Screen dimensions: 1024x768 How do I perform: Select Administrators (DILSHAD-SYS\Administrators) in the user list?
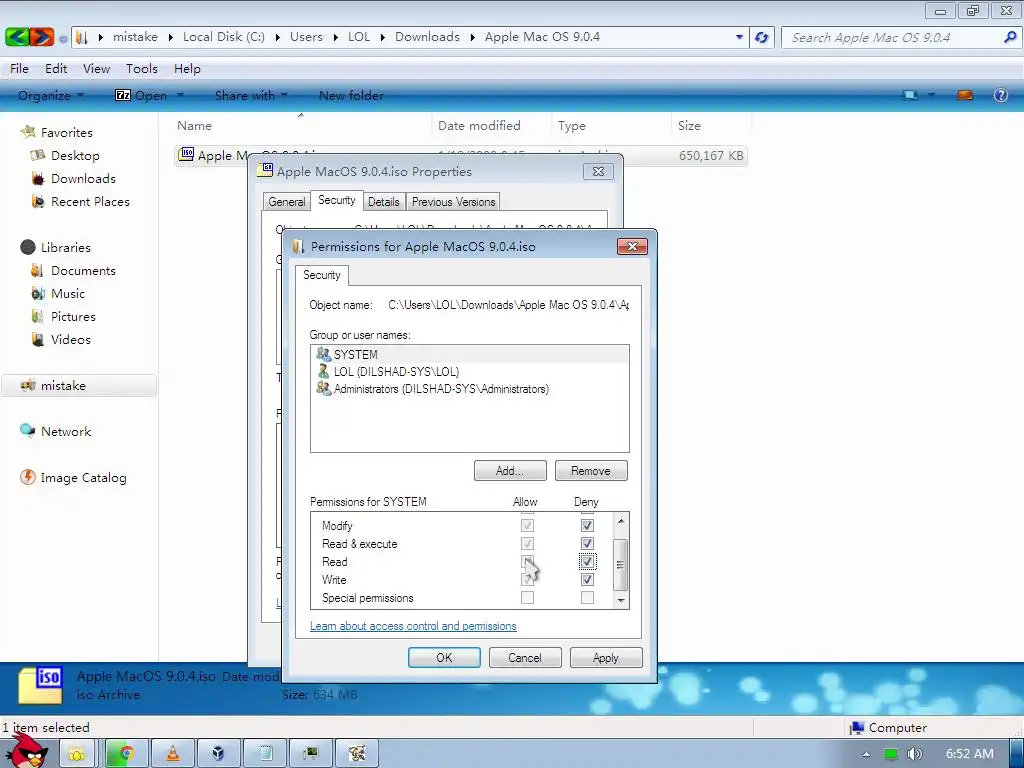click(x=441, y=389)
